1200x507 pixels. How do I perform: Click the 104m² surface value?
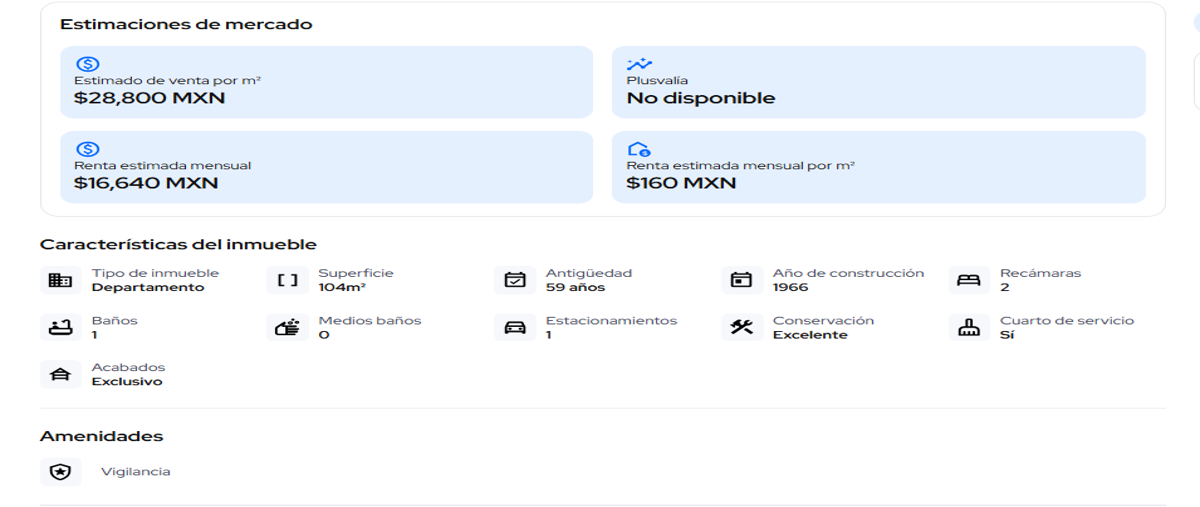click(x=342, y=287)
